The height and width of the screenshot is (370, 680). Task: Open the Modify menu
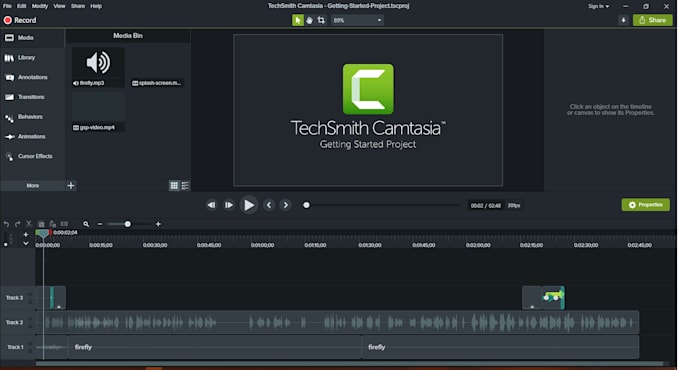(x=40, y=6)
